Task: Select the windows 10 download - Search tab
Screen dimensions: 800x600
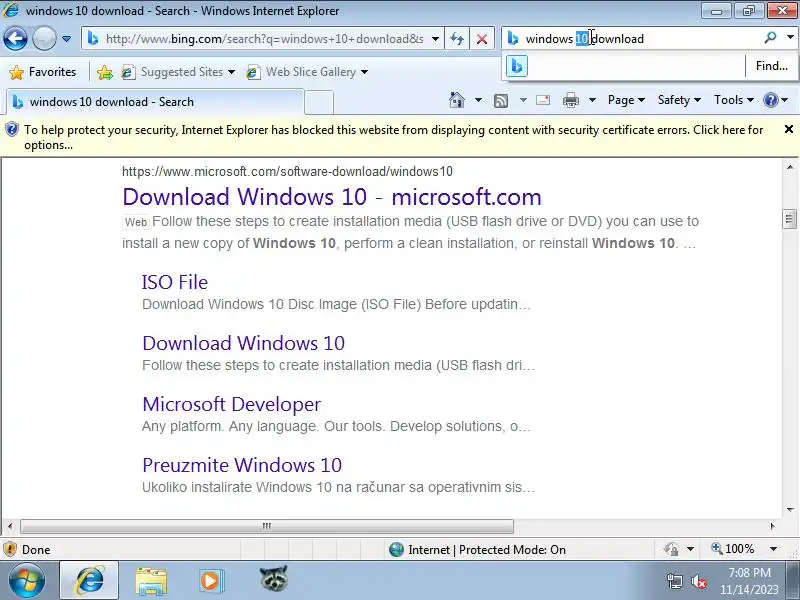Action: click(155, 102)
